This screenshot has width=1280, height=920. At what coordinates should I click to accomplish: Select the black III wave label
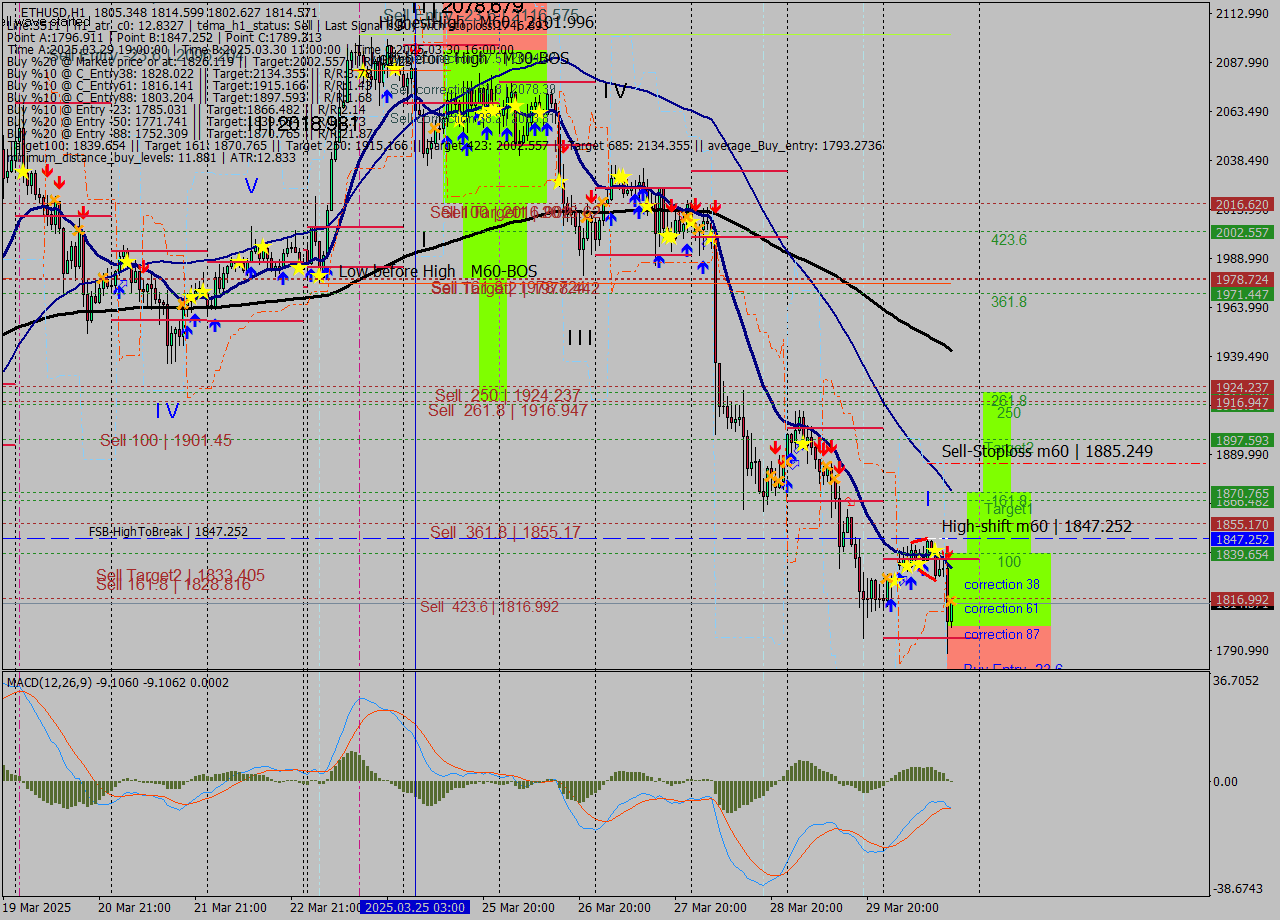click(x=580, y=338)
